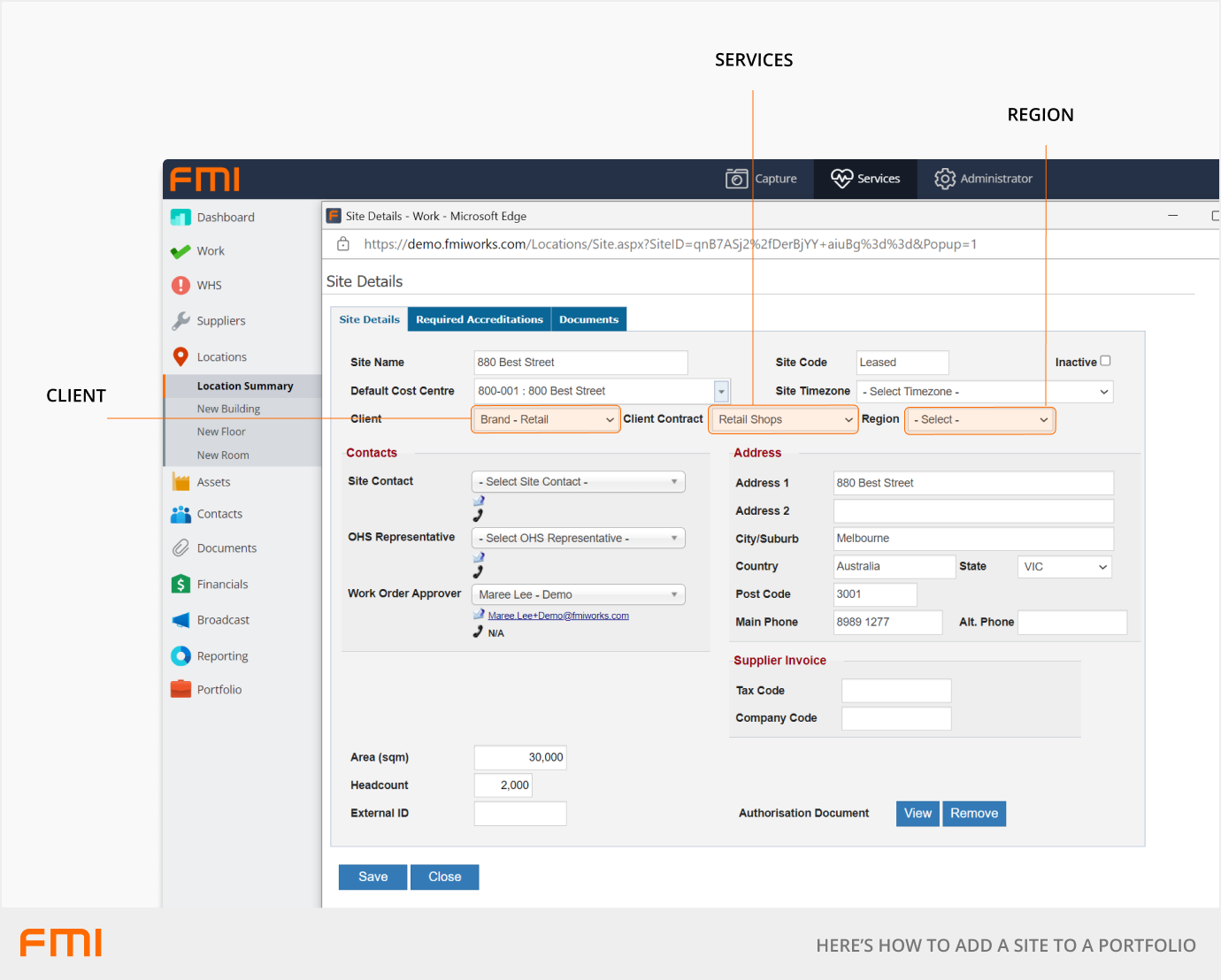1221x980 pixels.
Task: Click the Financials dollar icon
Action: click(x=180, y=585)
